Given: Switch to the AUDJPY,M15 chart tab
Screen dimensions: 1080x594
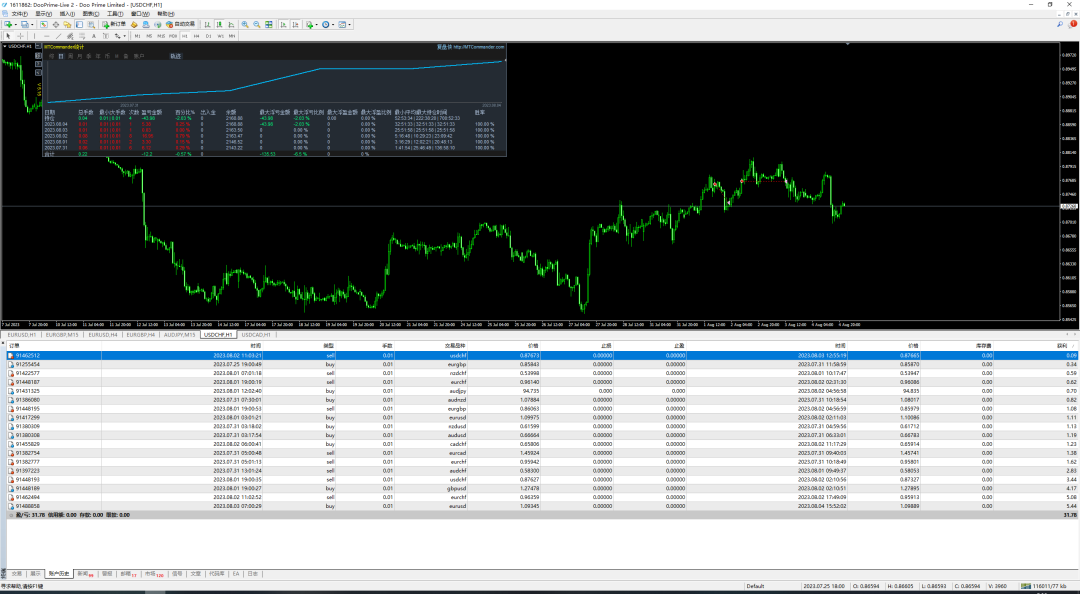Looking at the screenshot, I should [179, 334].
